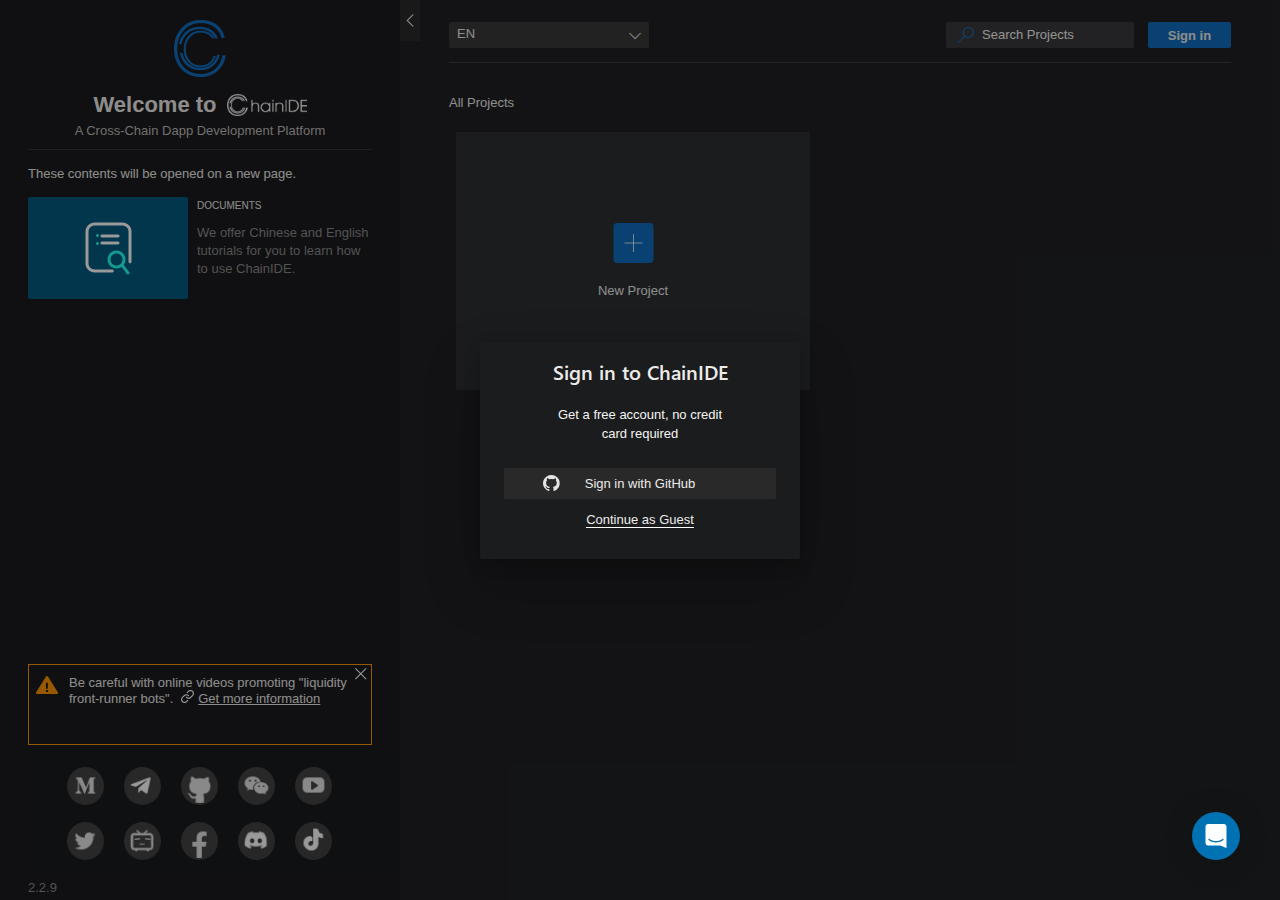Open the Medium social link icon
Image resolution: width=1280 pixels, height=900 pixels.
(x=86, y=786)
